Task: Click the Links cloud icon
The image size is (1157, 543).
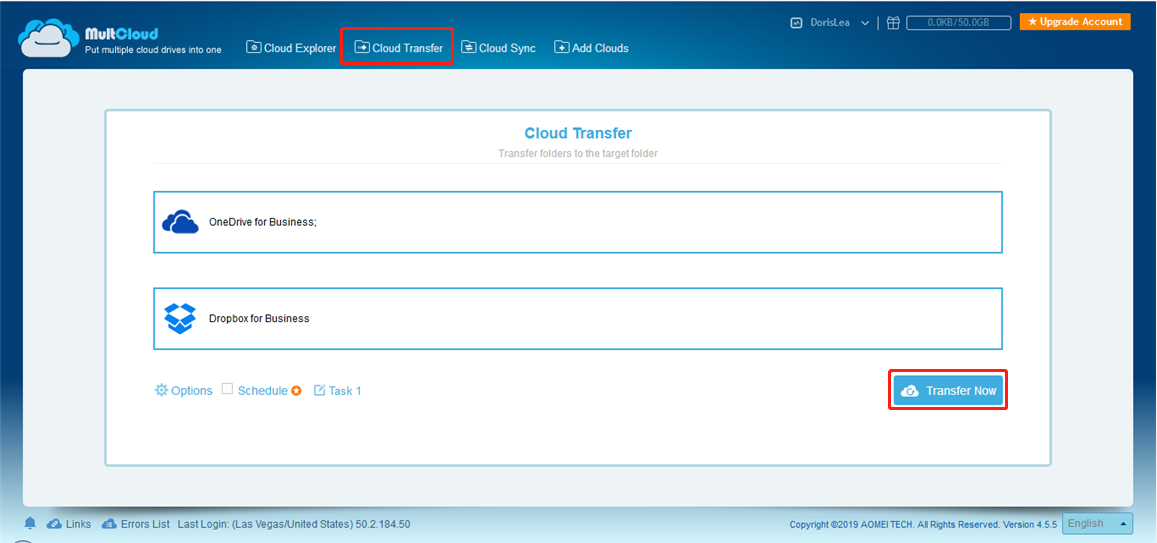Action: pyautogui.click(x=54, y=524)
